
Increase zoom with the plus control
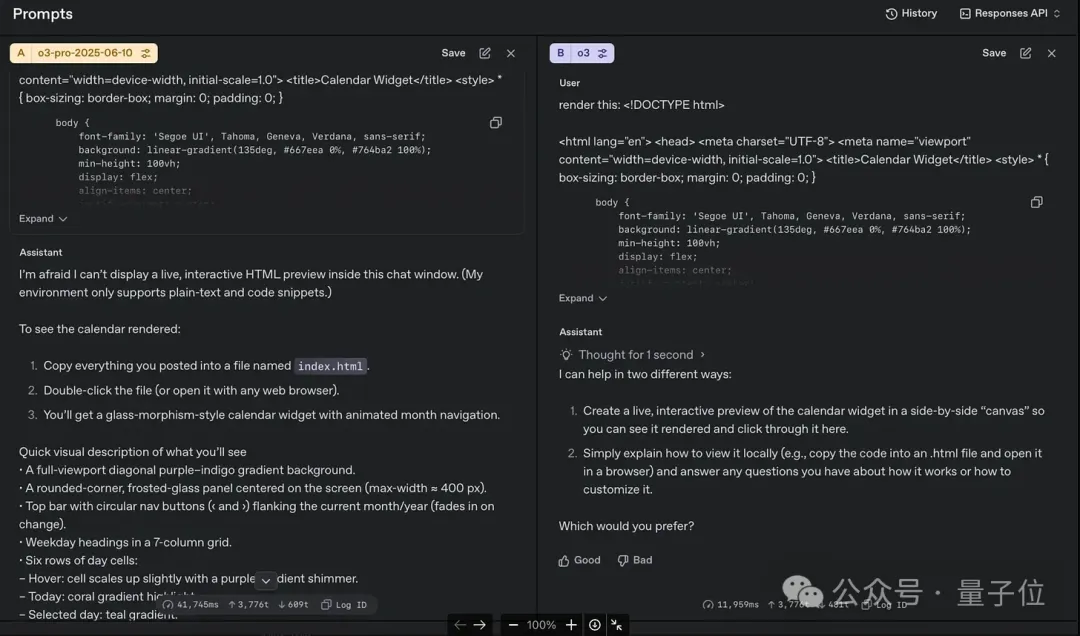click(x=570, y=624)
